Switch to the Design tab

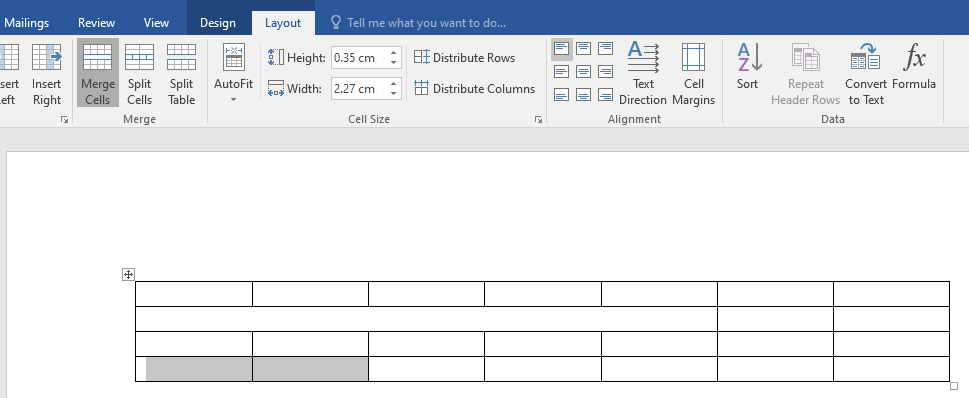pos(218,23)
